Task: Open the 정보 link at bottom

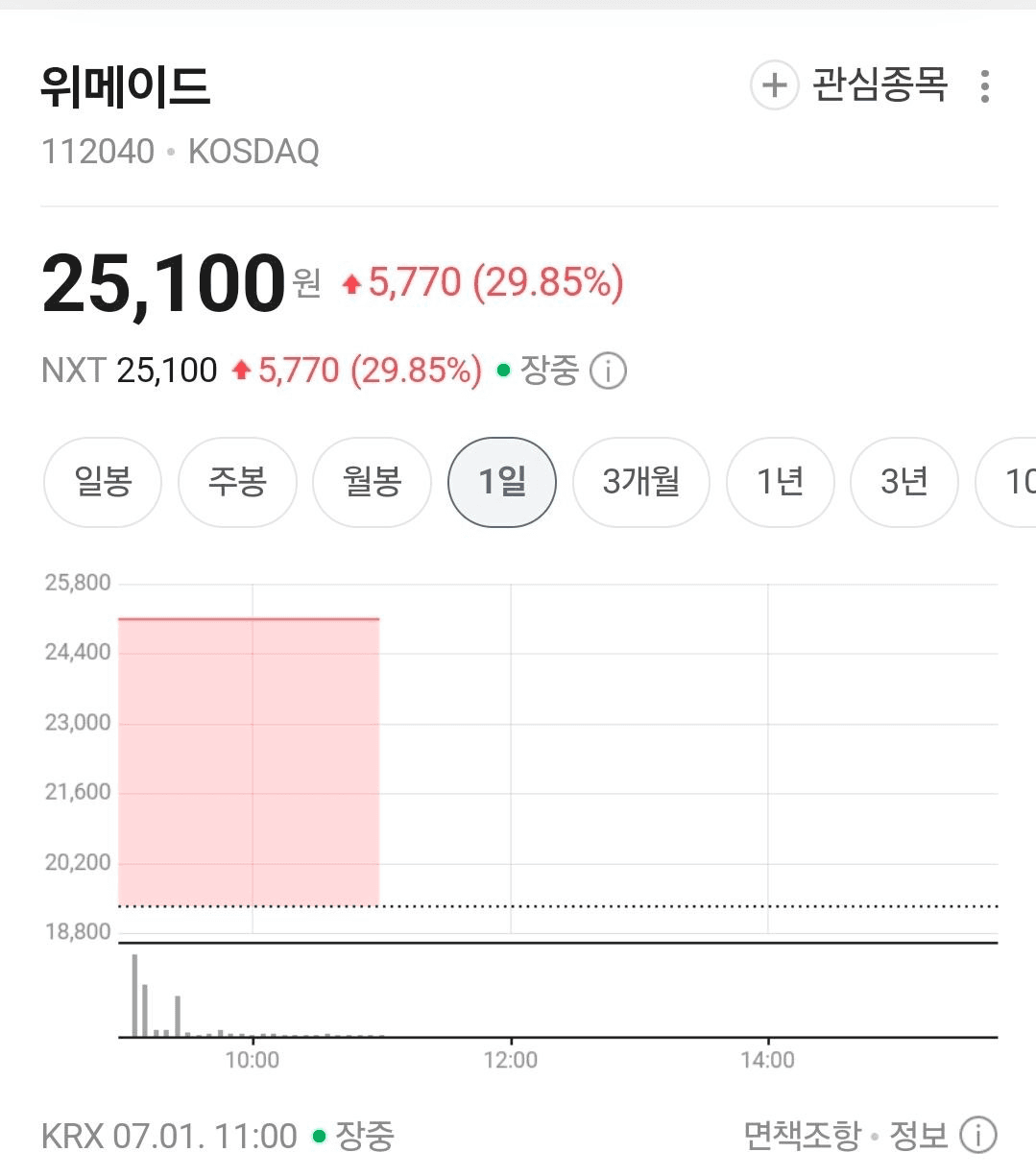Action: click(919, 1136)
